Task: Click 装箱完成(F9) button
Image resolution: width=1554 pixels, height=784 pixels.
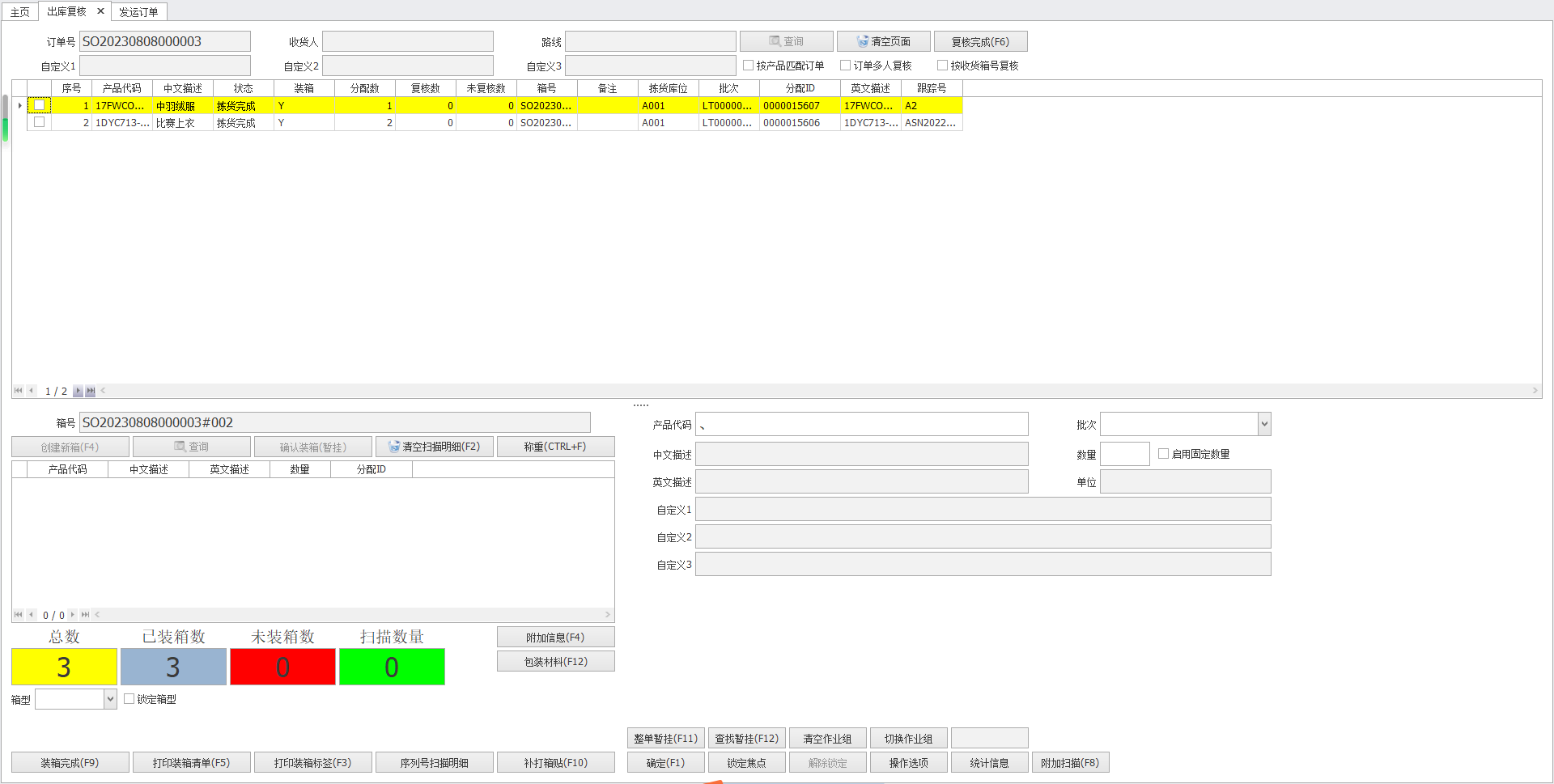Action: click(x=70, y=763)
